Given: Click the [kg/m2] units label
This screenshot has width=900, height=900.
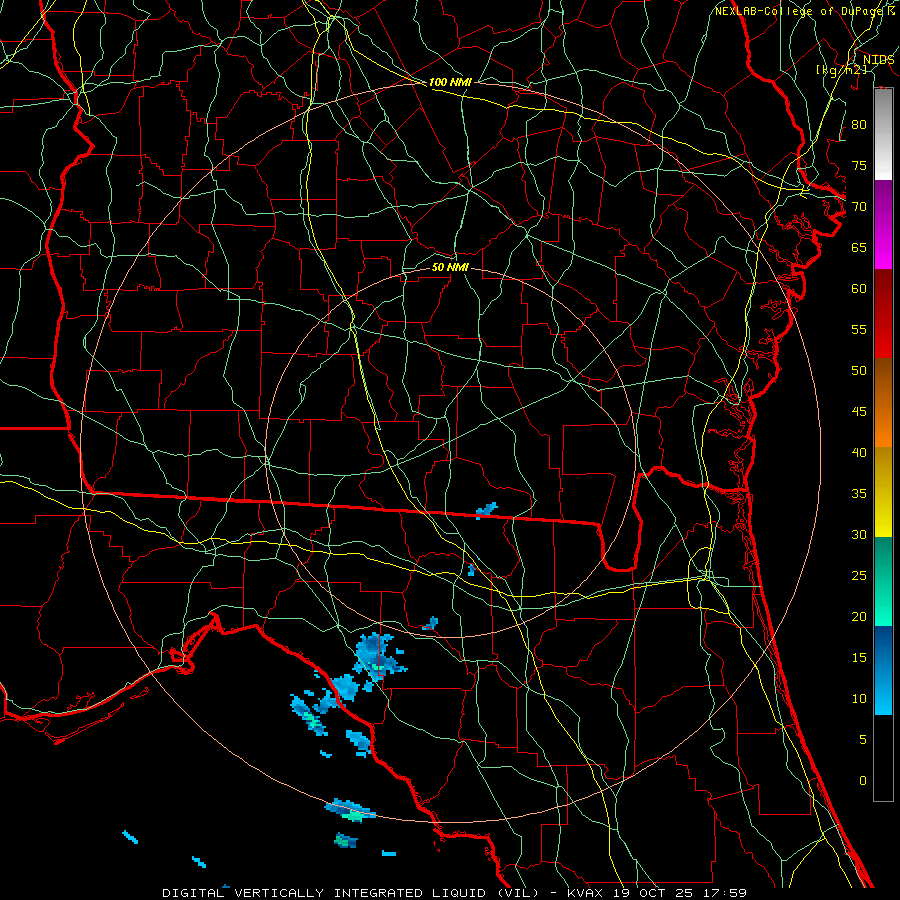Looking at the screenshot, I should tap(841, 70).
